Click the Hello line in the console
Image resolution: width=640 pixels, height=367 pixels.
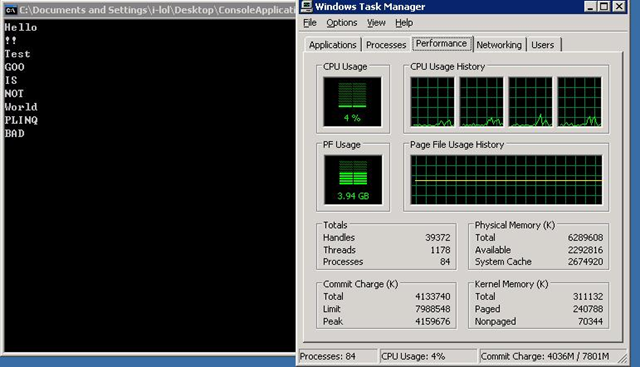point(21,27)
